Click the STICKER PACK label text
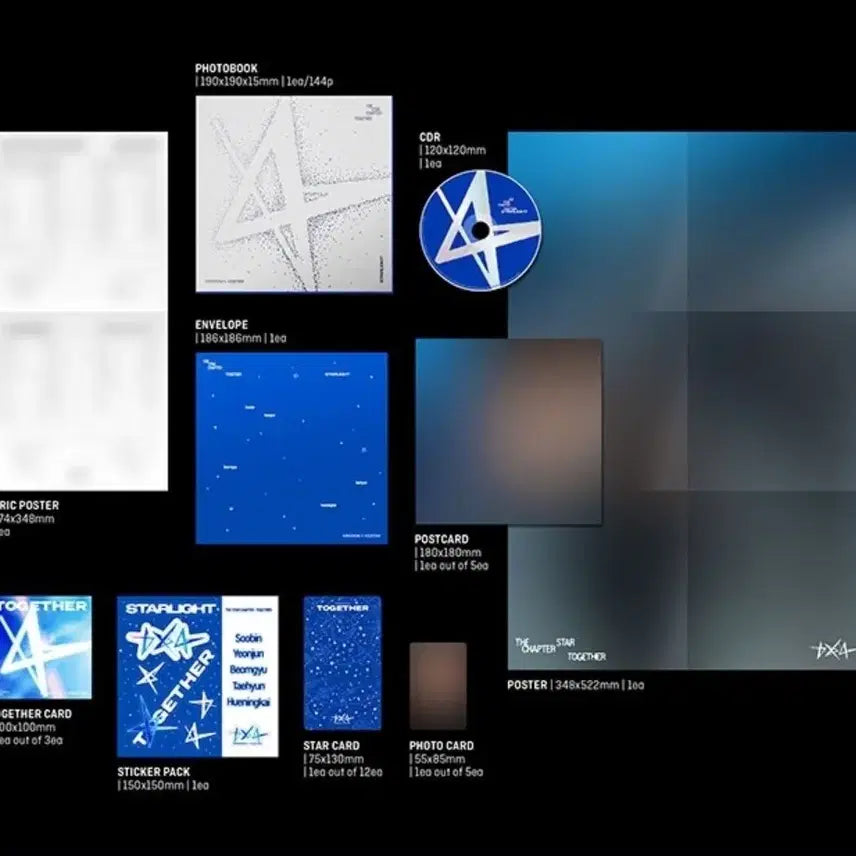This screenshot has height=856, width=856. 153,772
